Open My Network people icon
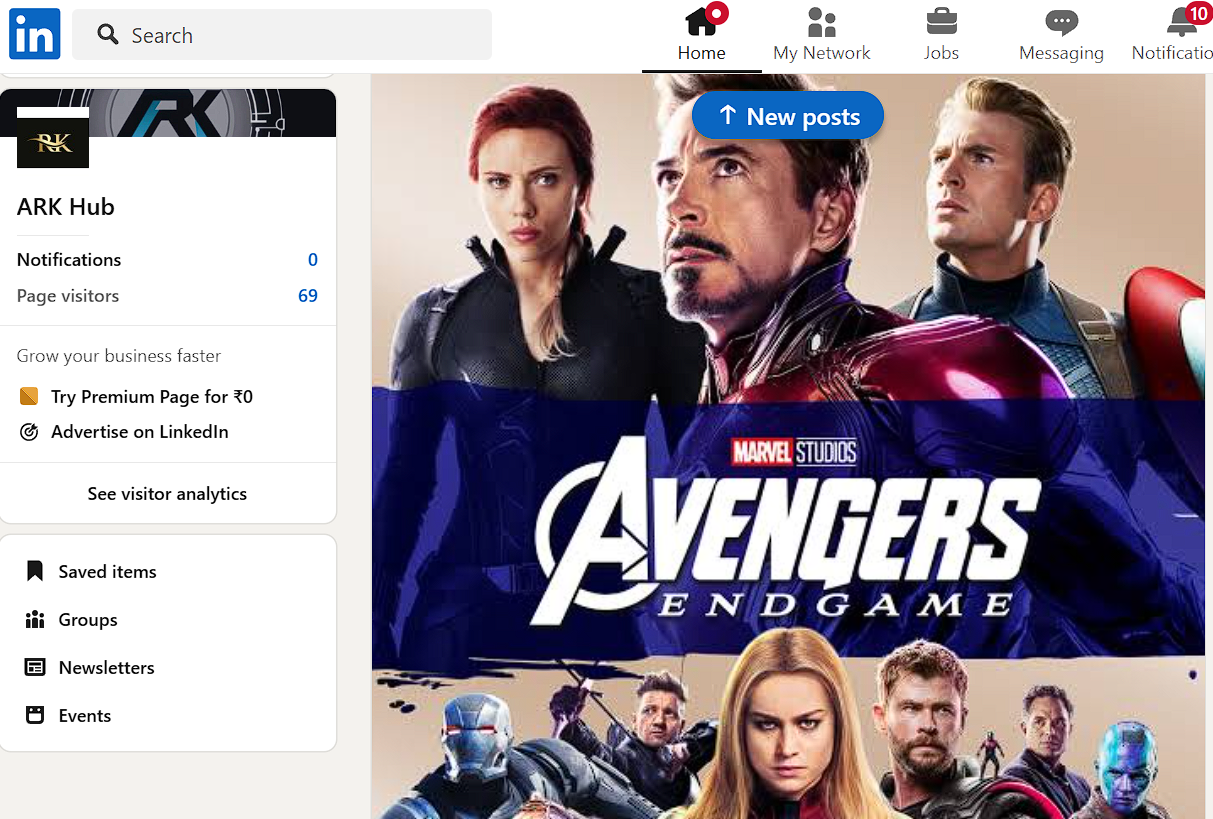This screenshot has width=1213, height=819. [821, 21]
